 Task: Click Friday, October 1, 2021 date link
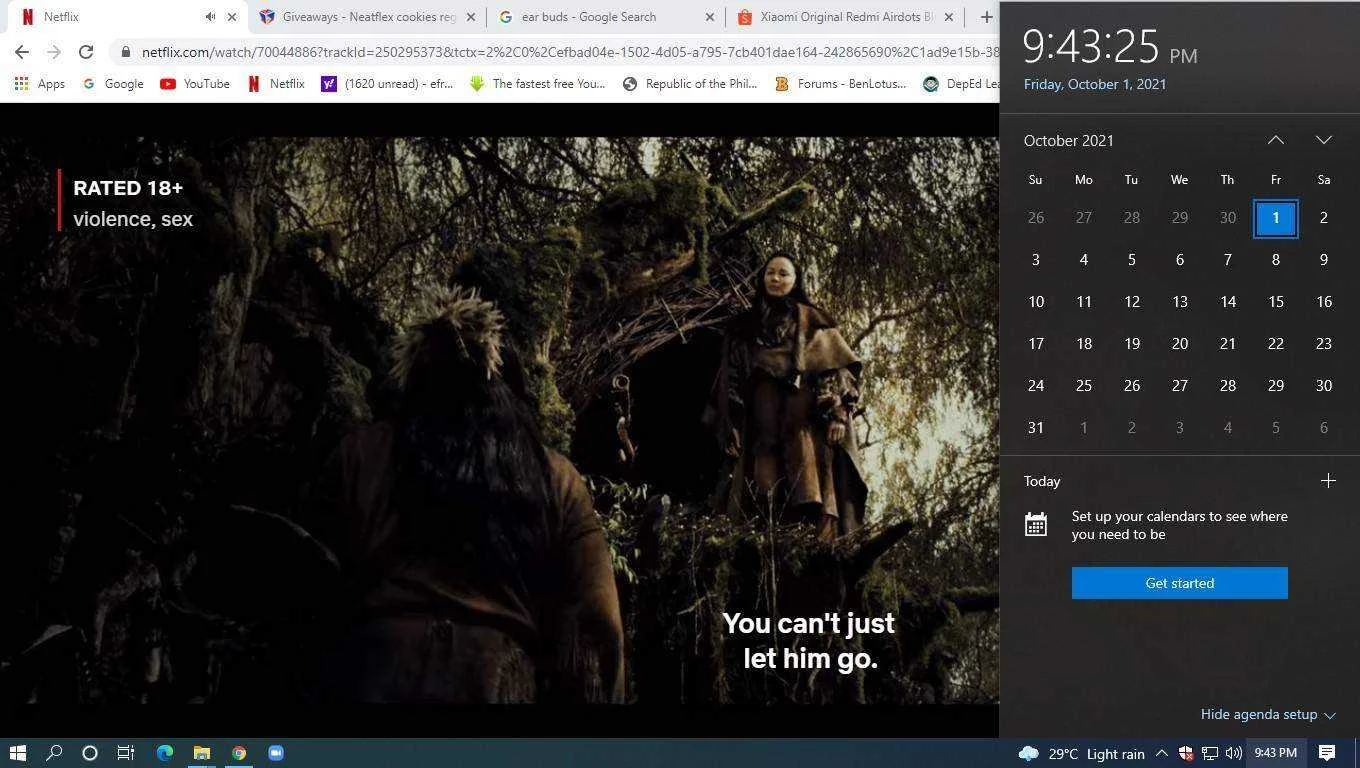1095,84
